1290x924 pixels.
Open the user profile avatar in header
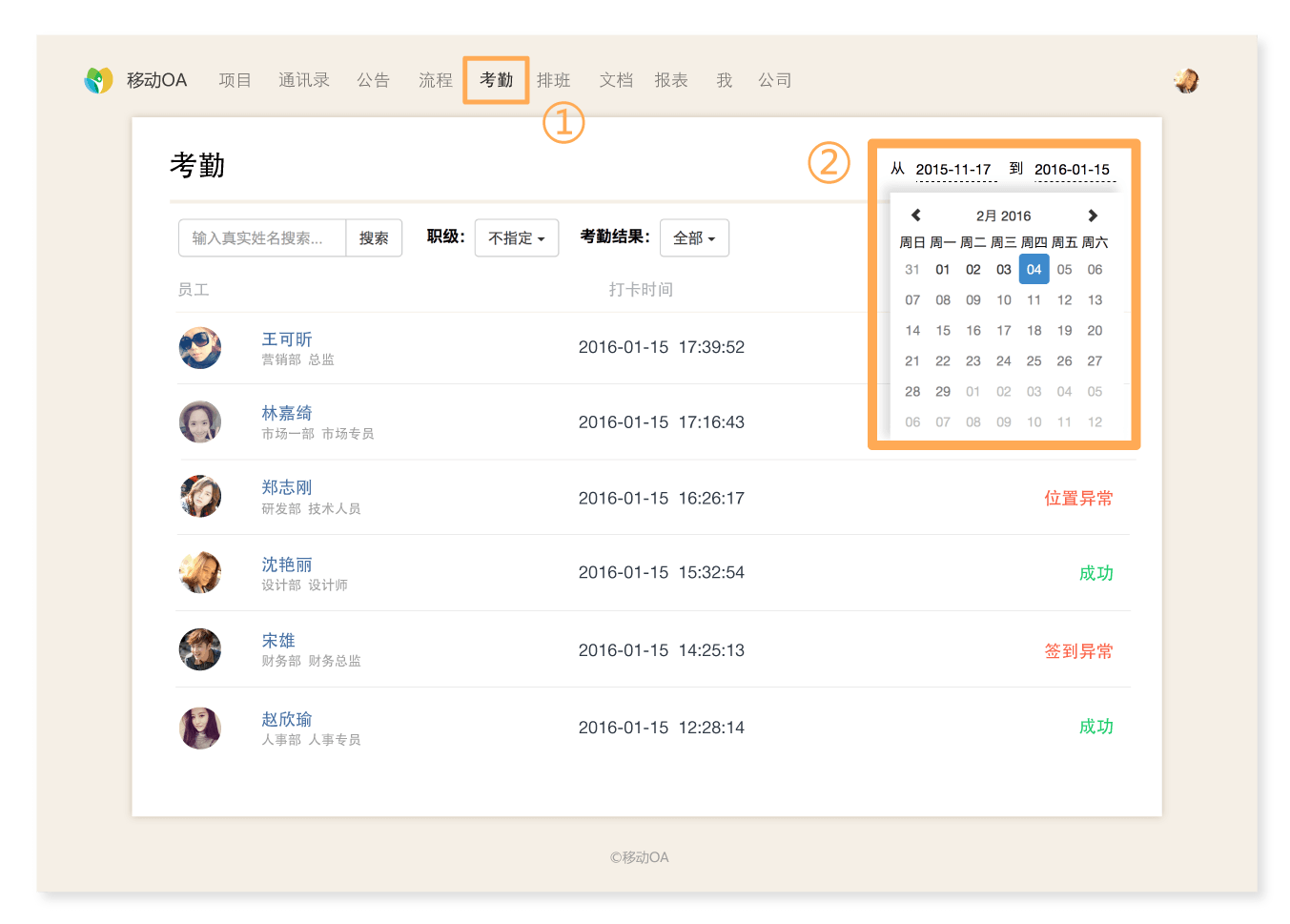(x=1186, y=81)
